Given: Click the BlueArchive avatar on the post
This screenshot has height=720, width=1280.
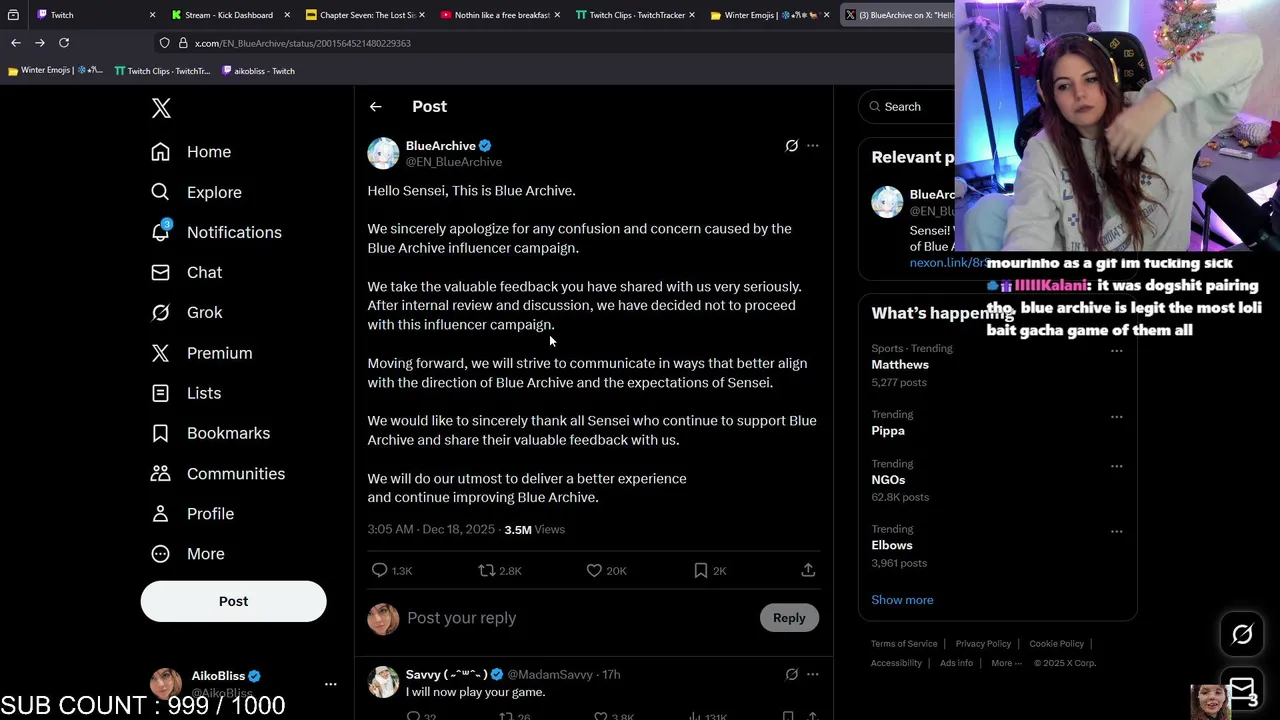Looking at the screenshot, I should coord(383,153).
